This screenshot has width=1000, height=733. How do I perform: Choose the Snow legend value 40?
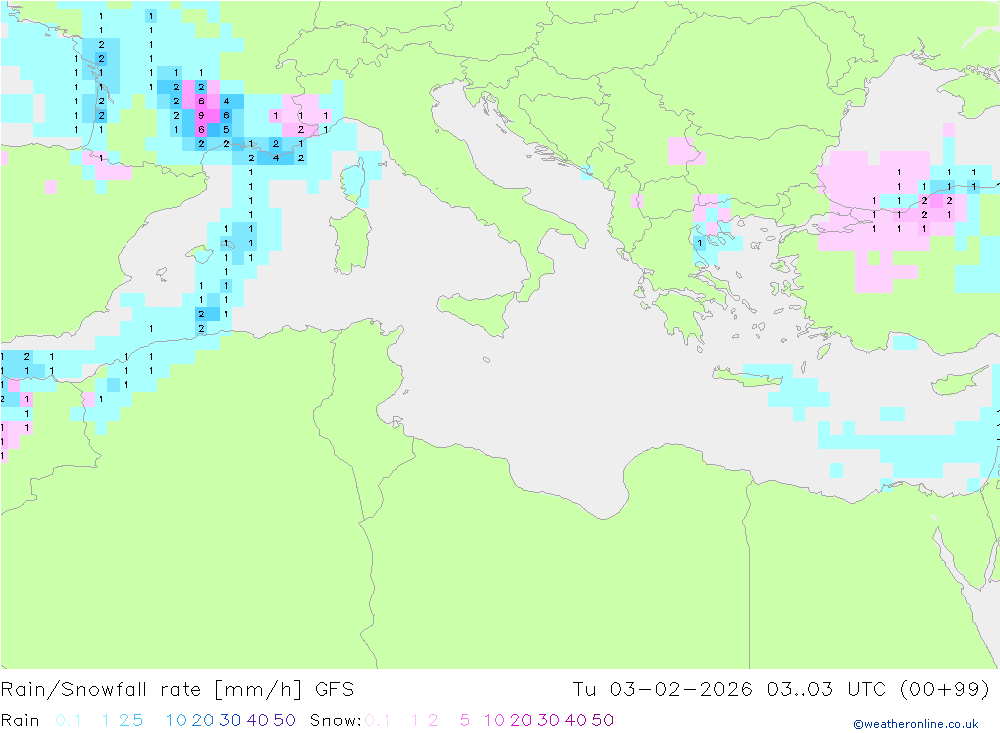pos(576,720)
